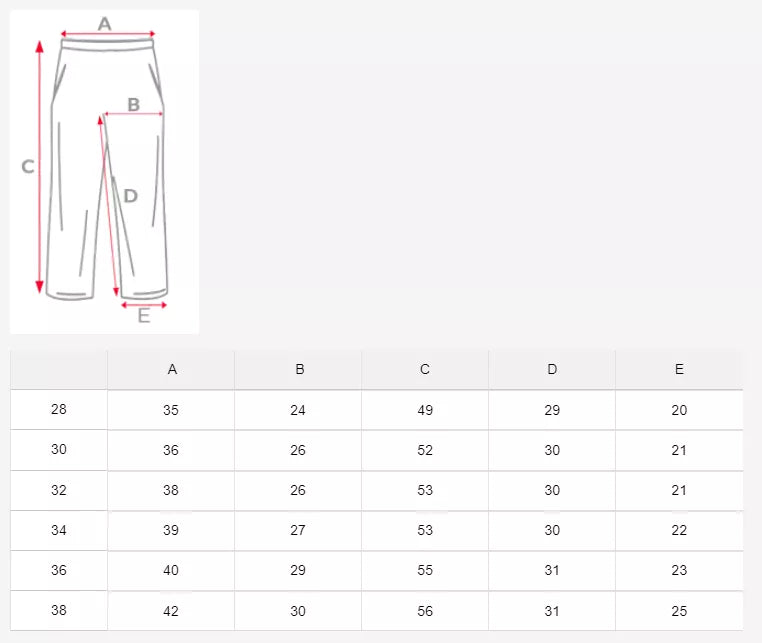Click the size 36 row header

[x=59, y=571]
